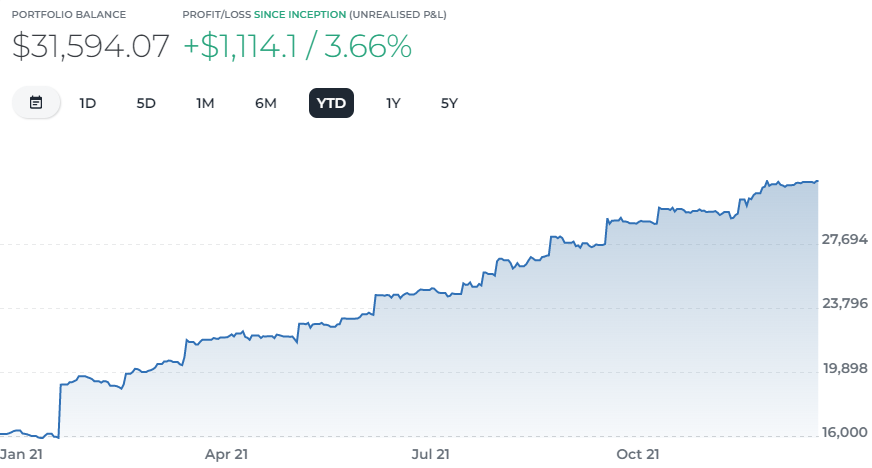Switch chart to 5D range

(146, 103)
